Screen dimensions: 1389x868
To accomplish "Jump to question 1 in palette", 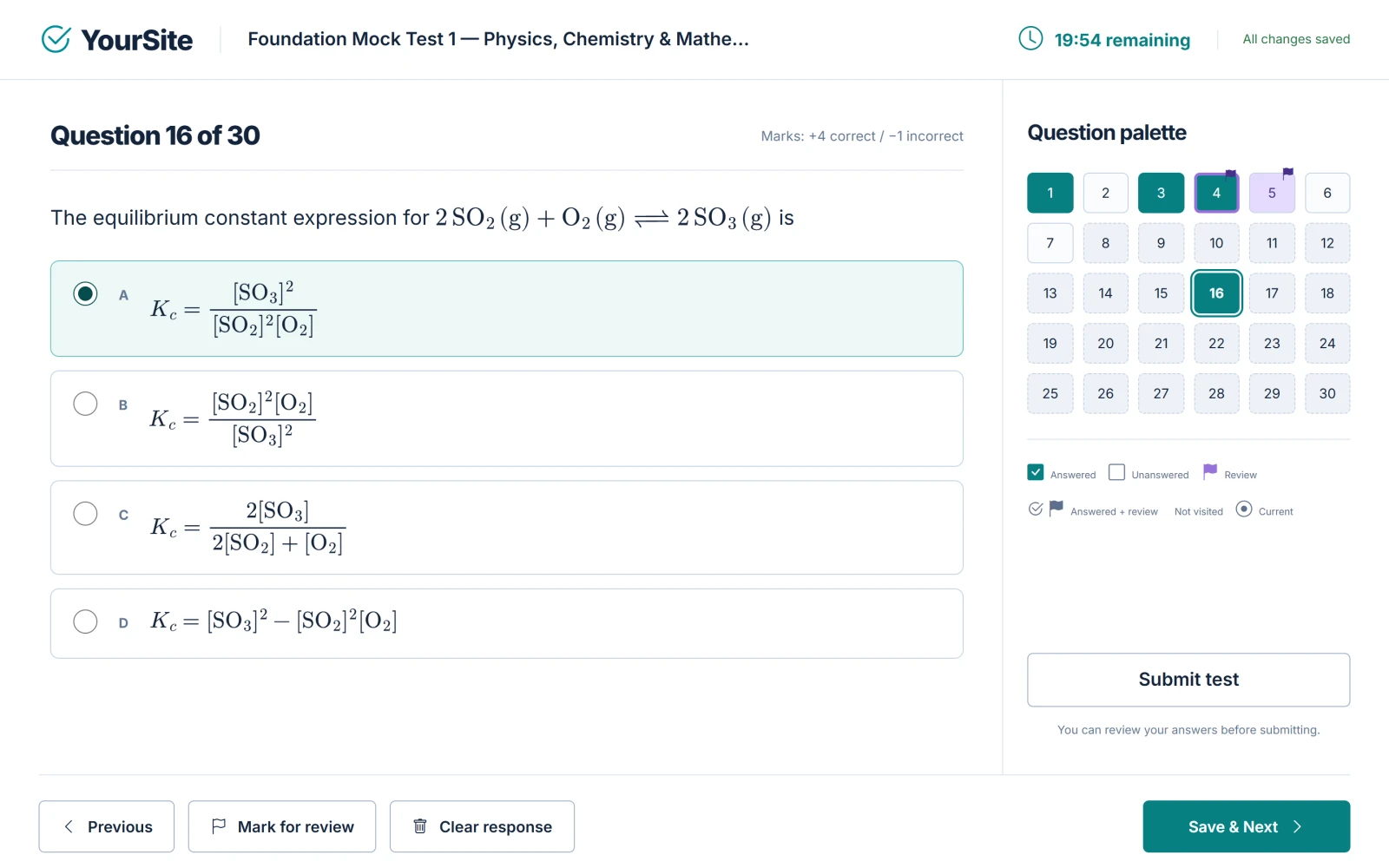I will pos(1050,193).
